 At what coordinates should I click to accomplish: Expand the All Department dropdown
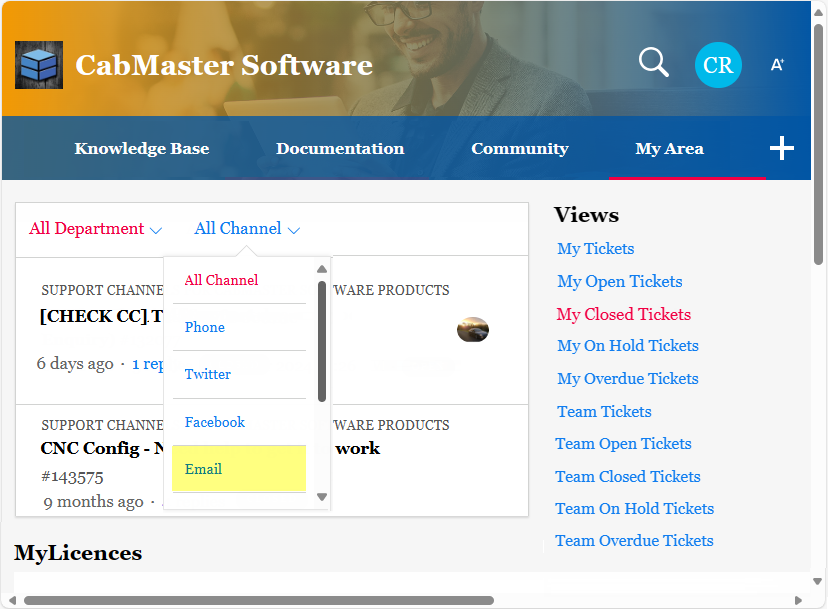point(95,229)
